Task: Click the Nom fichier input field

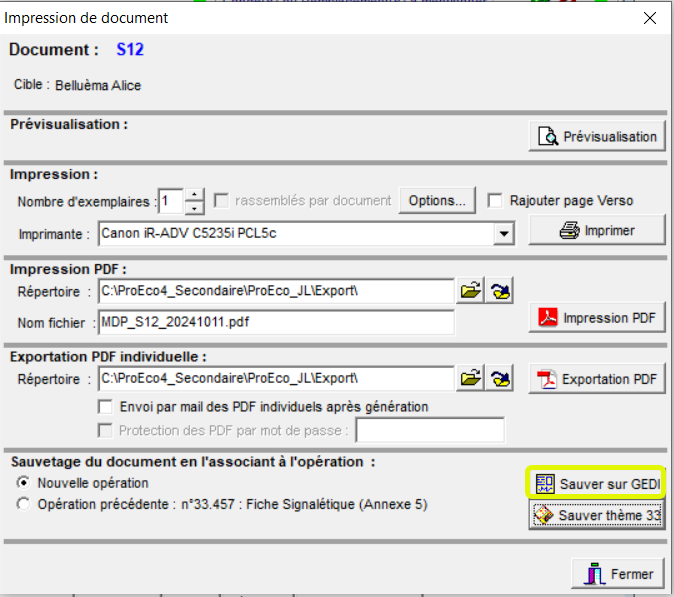Action: (x=275, y=322)
